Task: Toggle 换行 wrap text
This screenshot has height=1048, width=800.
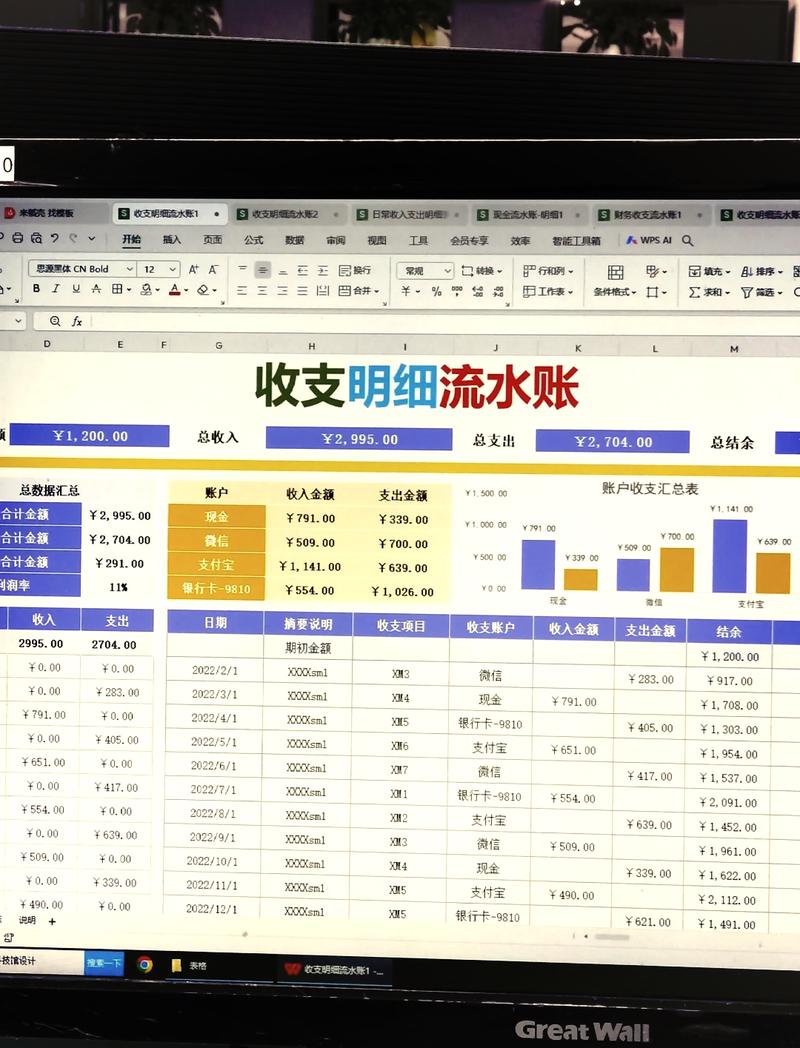Action: [355, 270]
